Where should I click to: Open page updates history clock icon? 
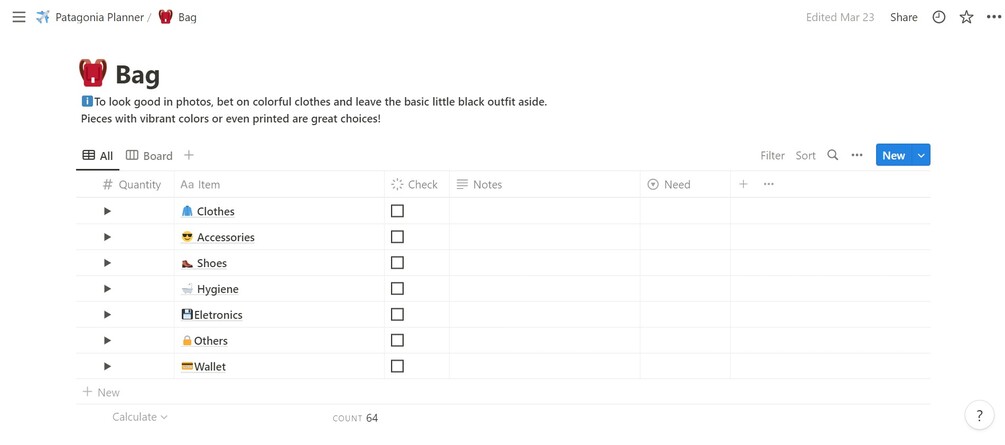click(x=939, y=17)
